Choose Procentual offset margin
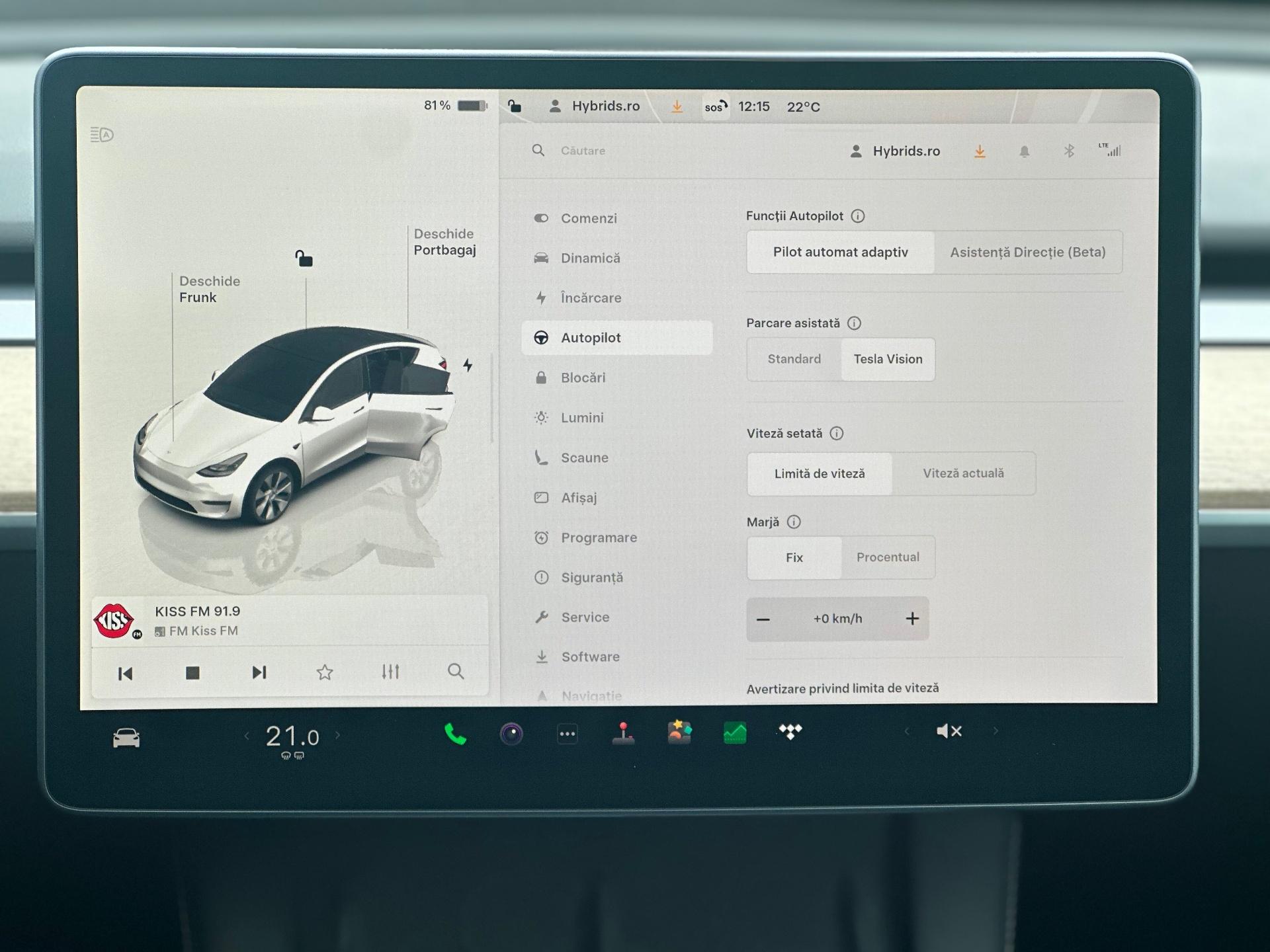Viewport: 1270px width, 952px height. pos(888,557)
